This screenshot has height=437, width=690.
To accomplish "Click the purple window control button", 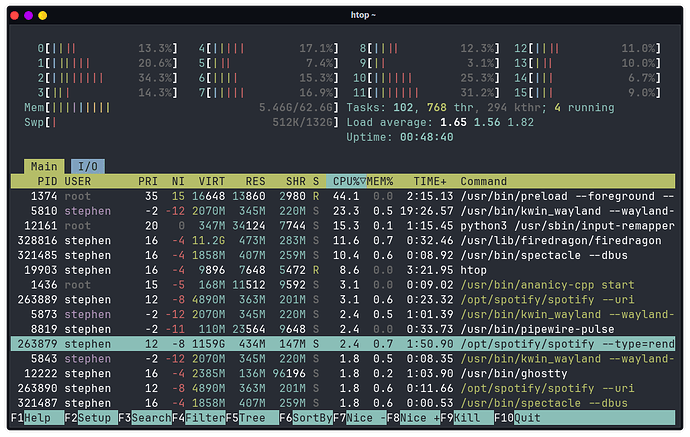I will pos(29,16).
